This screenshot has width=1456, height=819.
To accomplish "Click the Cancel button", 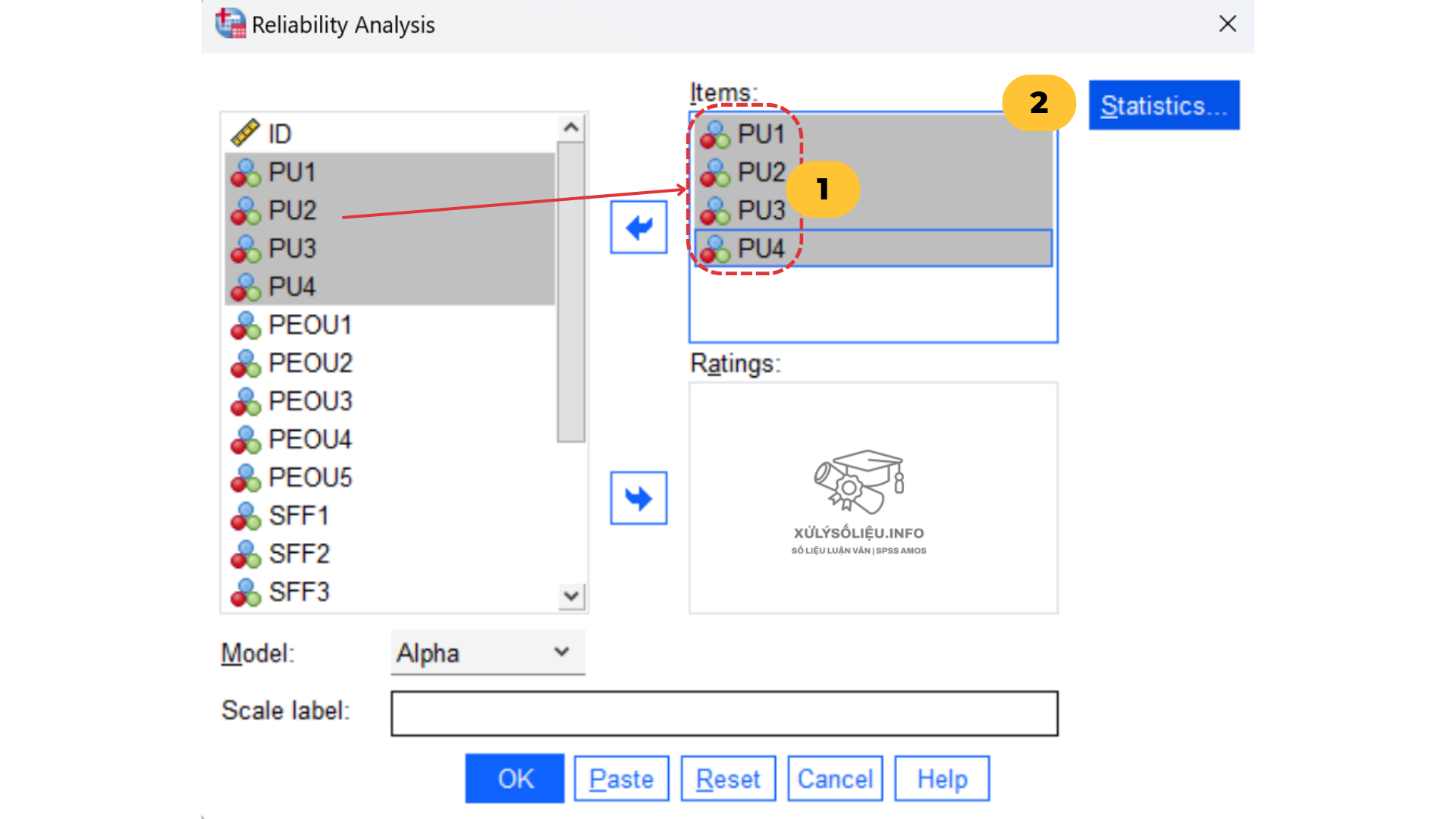I will point(835,778).
